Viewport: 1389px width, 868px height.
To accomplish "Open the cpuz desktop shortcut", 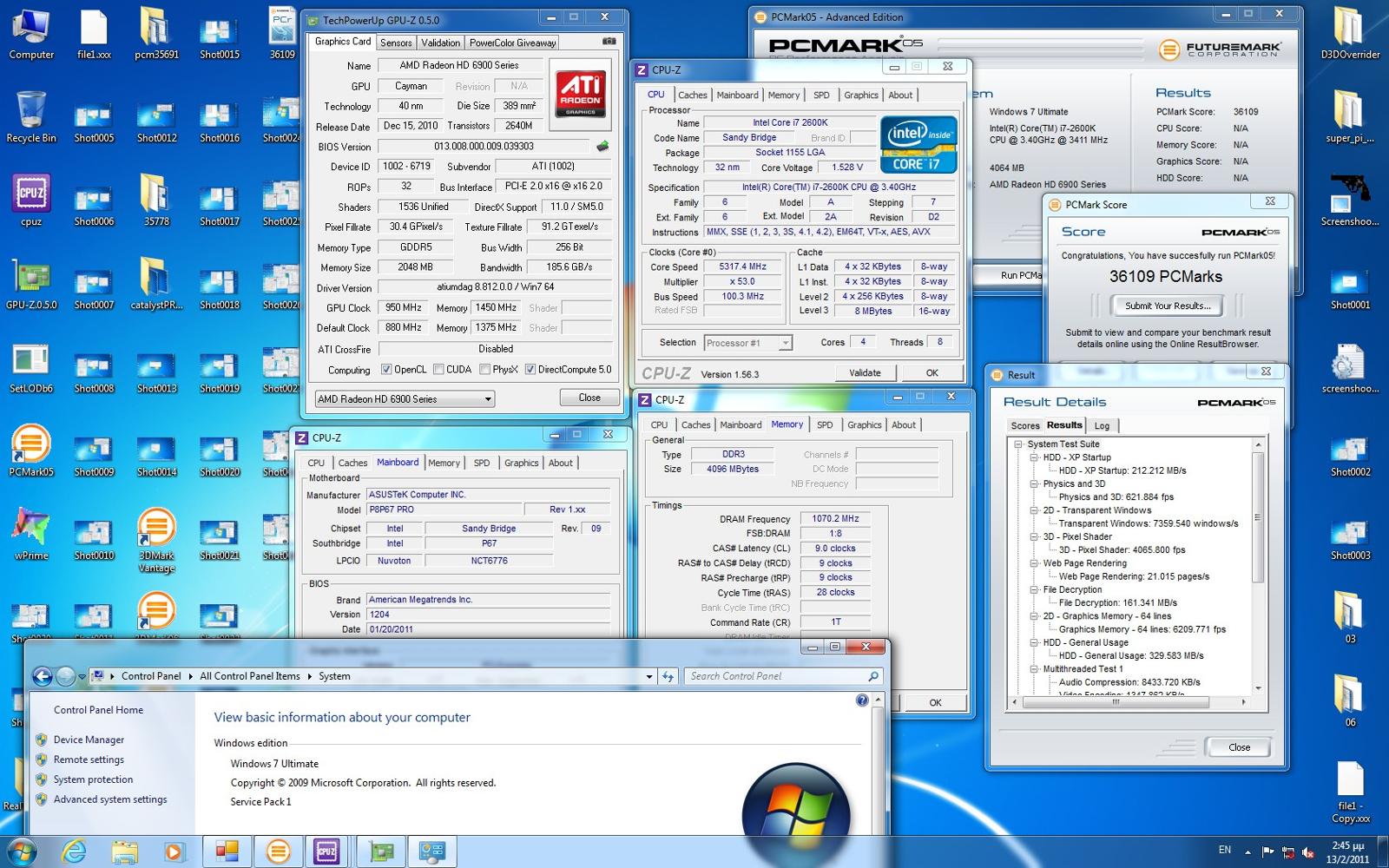I will [31, 200].
